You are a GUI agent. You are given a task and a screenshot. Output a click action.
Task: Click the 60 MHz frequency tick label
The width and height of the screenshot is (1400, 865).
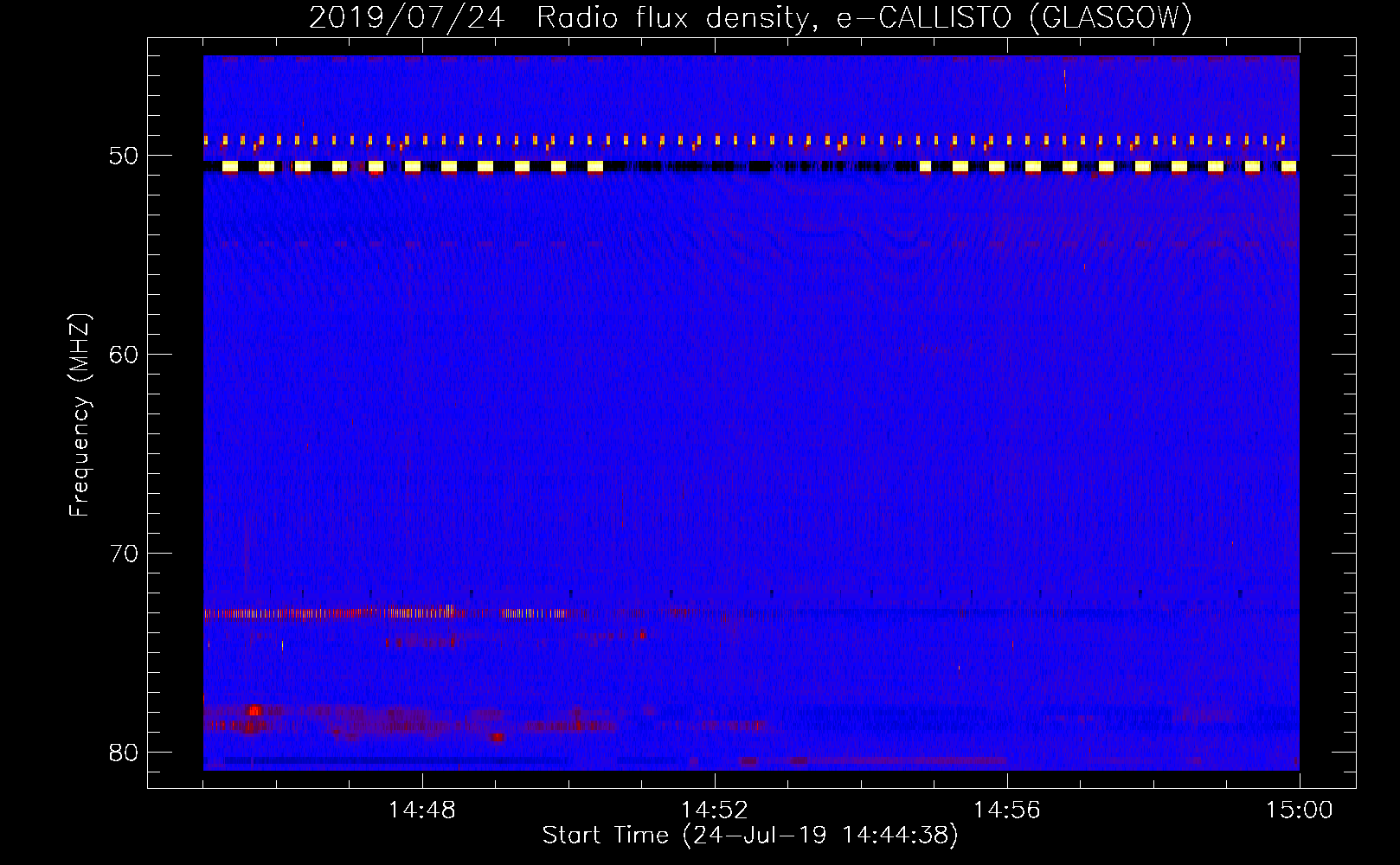coord(125,355)
